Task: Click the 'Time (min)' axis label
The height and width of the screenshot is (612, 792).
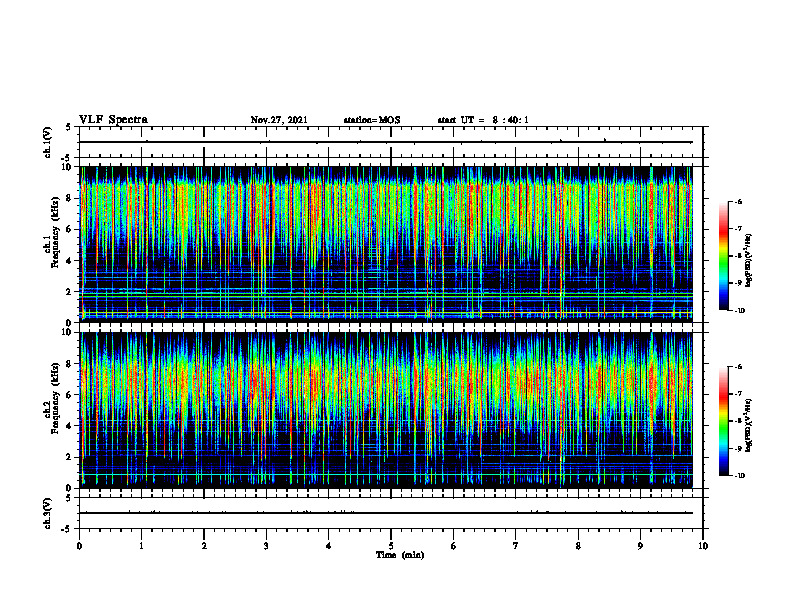Action: point(400,555)
